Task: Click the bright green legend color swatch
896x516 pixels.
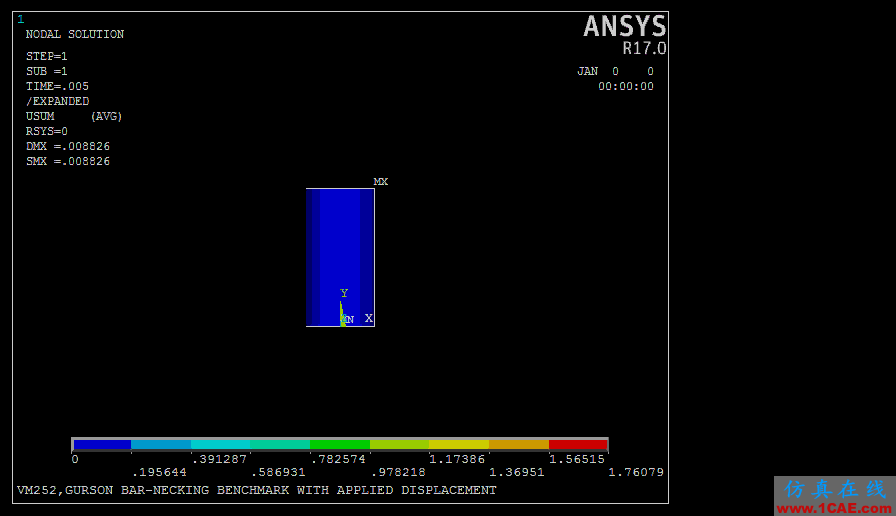Action: click(340, 444)
